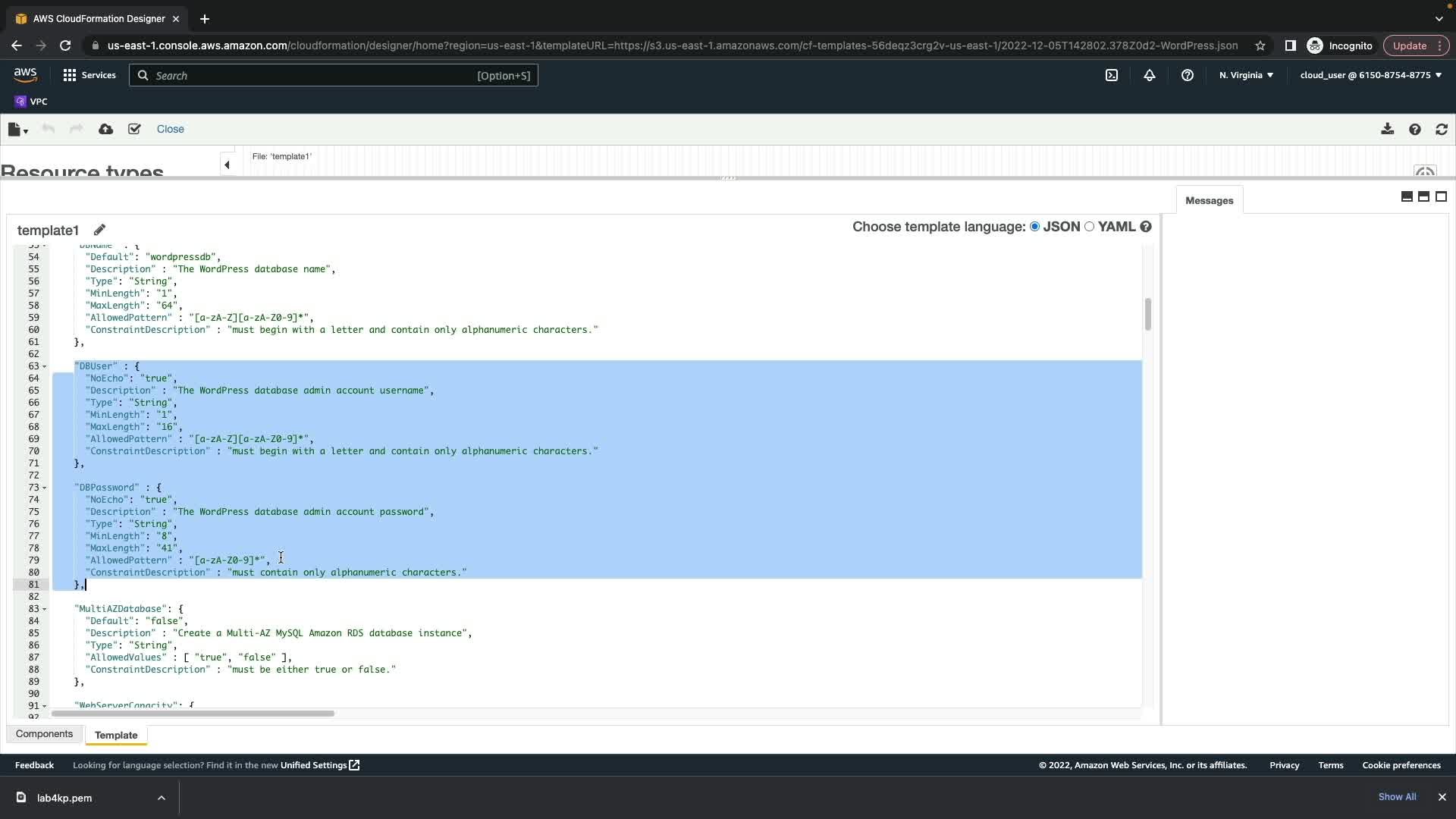Screen dimensions: 1456x819
Task: Click the pencil icon to rename template1
Action: pyautogui.click(x=99, y=230)
